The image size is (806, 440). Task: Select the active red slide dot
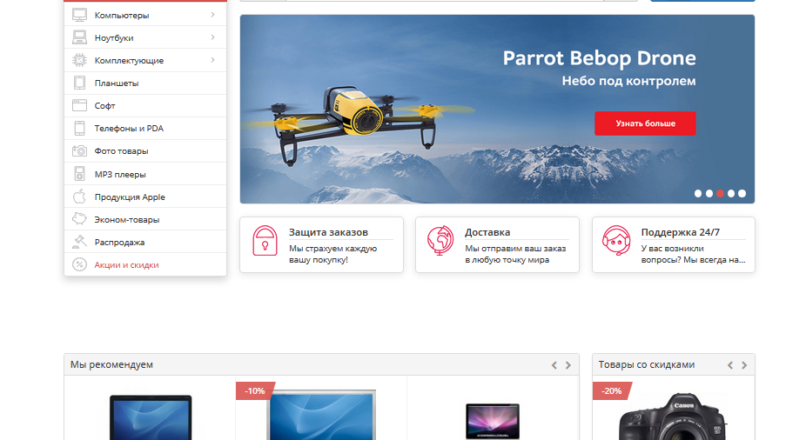[x=720, y=193]
